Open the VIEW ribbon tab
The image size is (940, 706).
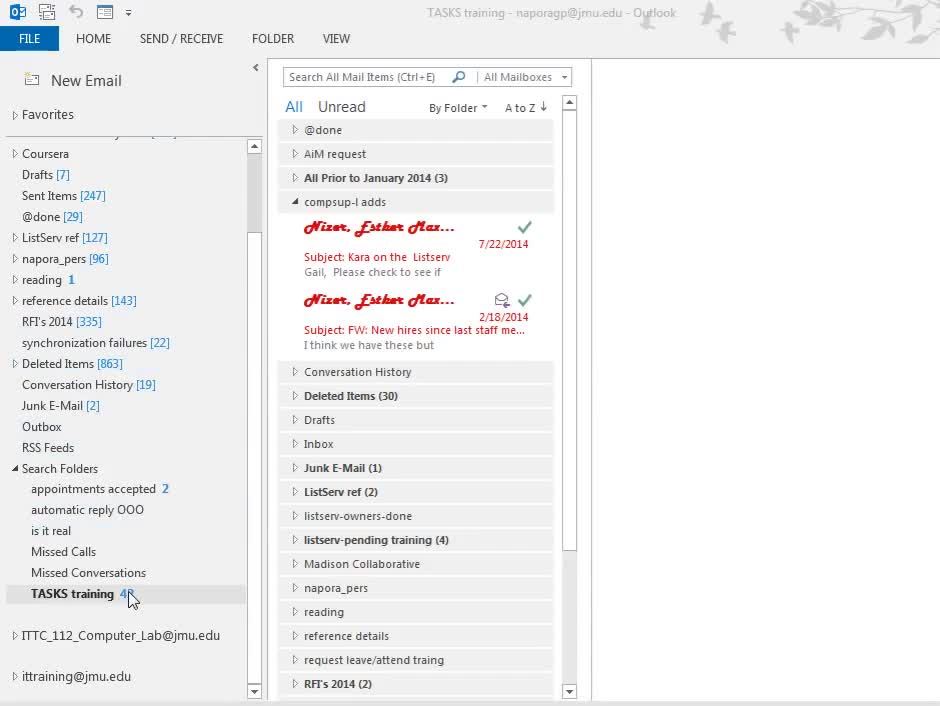pos(336,38)
